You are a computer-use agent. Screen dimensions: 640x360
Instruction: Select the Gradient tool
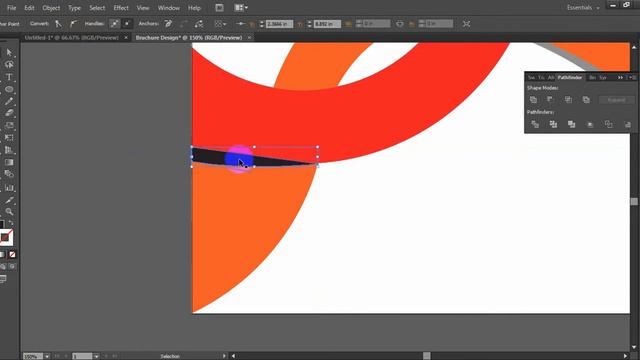tap(9, 162)
